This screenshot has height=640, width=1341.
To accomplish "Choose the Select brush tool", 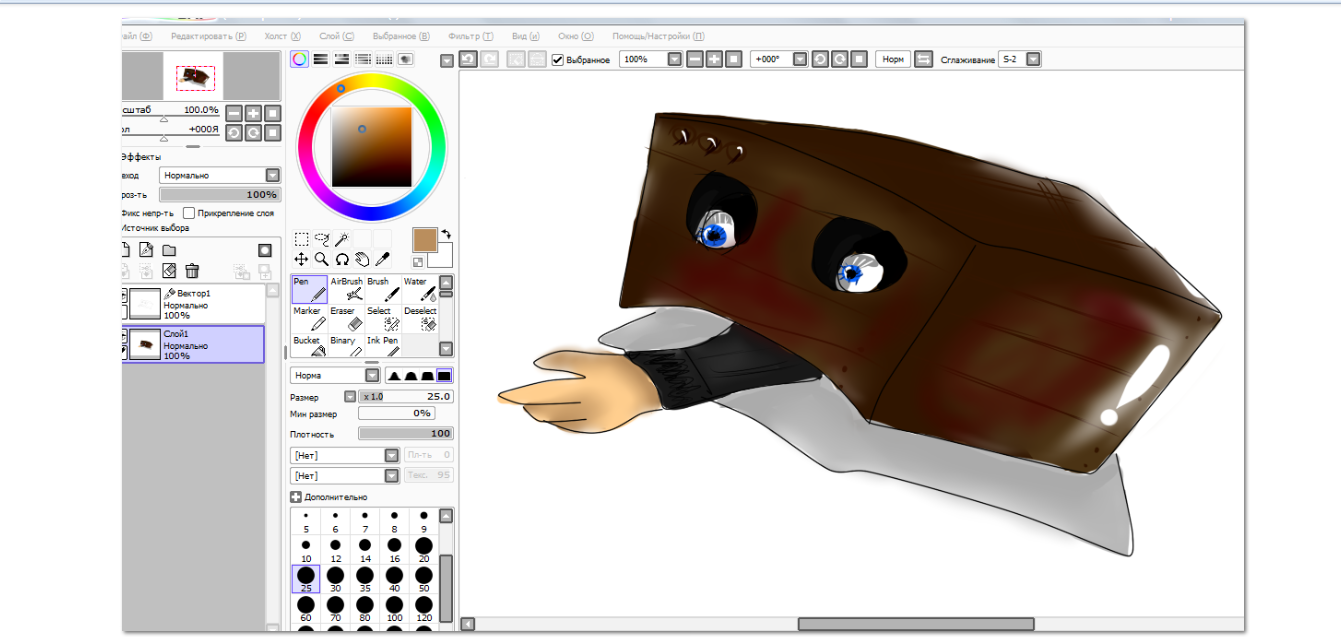I will [382, 318].
